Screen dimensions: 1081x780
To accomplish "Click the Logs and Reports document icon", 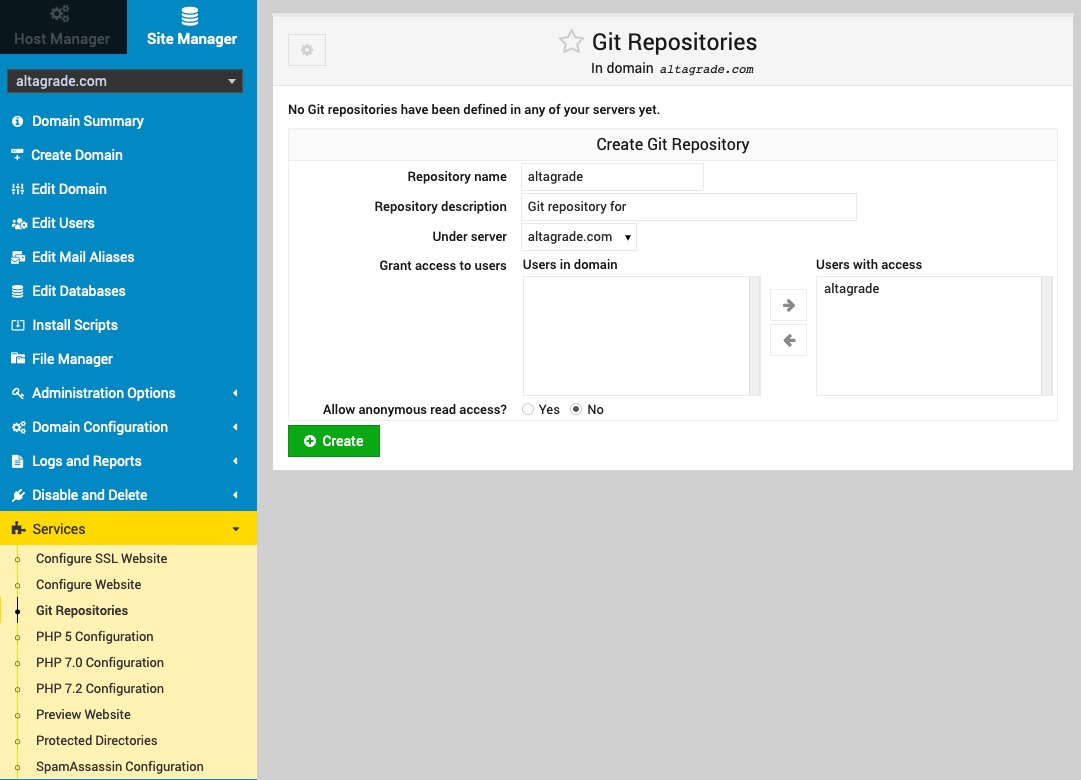I will [x=18, y=461].
